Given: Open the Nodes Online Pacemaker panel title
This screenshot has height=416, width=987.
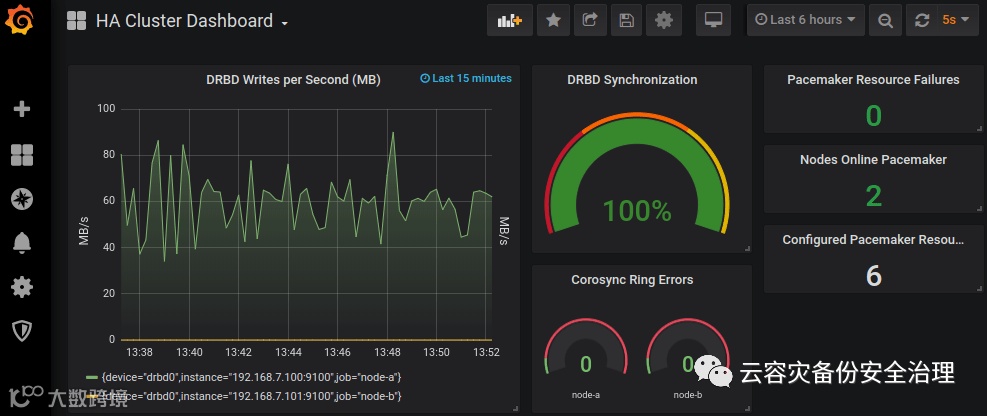Looking at the screenshot, I should click(873, 160).
